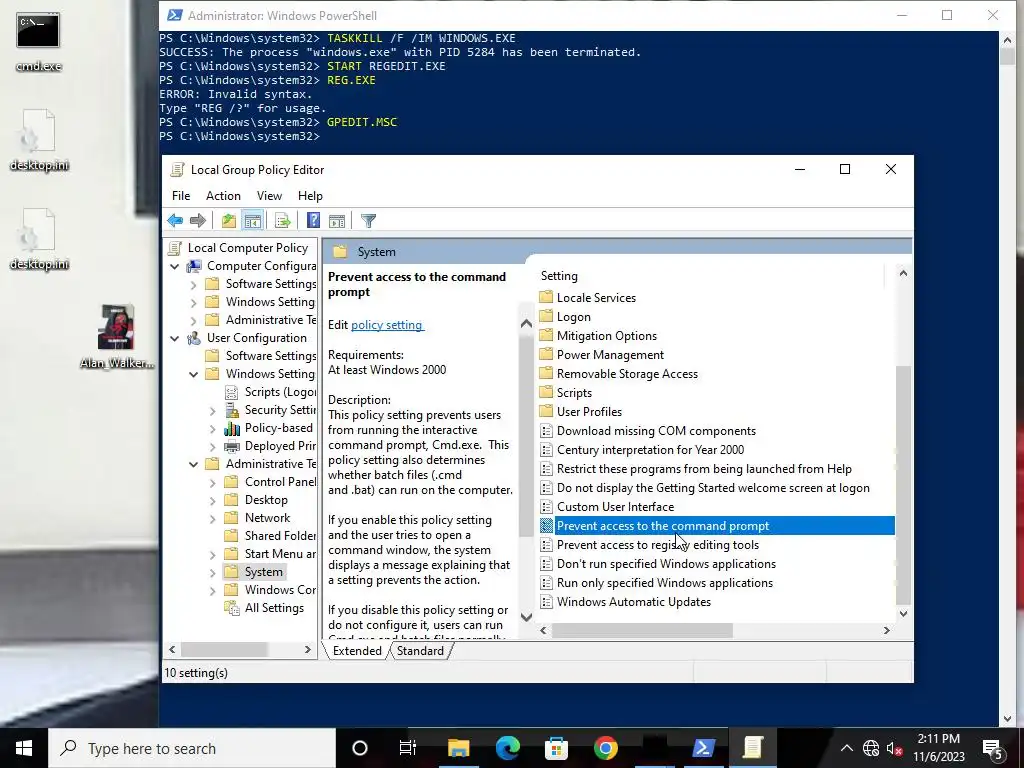Click the muted volume tray icon
Viewport: 1024px width, 768px height.
click(x=895, y=748)
